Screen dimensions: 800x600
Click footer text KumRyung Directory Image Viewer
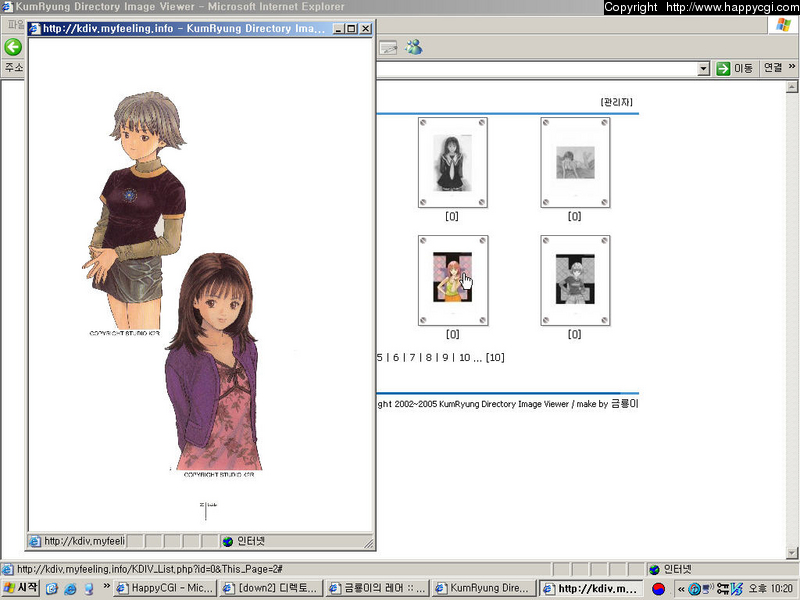[504, 404]
